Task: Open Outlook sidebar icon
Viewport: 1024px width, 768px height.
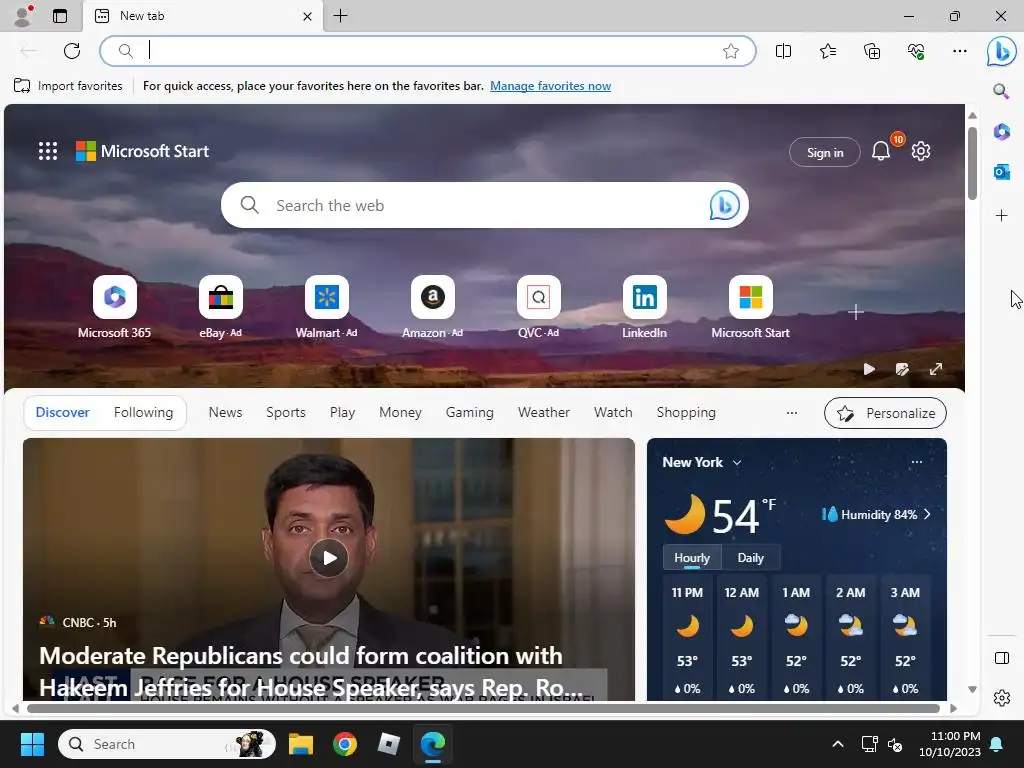Action: pos(1001,172)
